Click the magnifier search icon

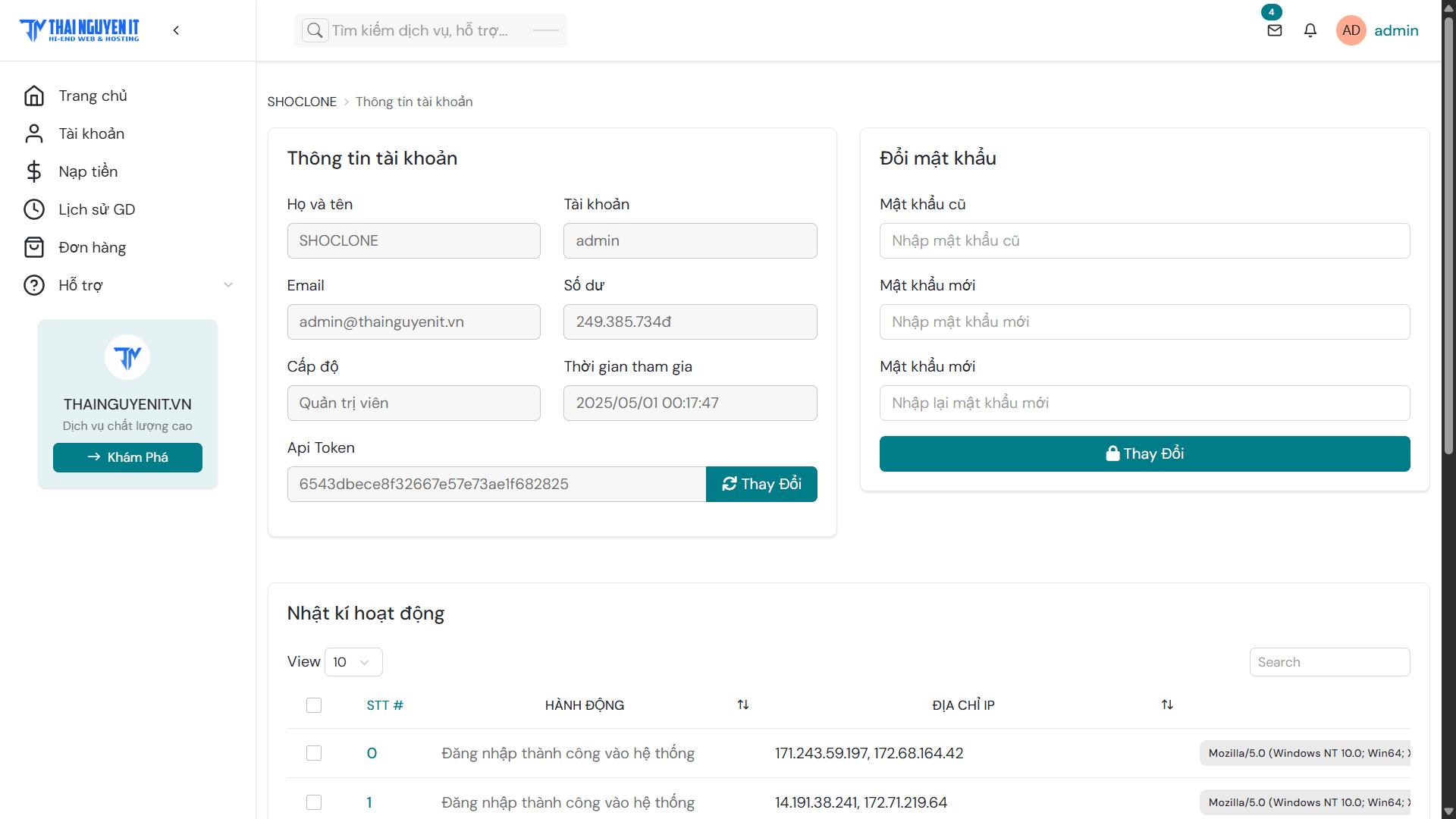pyautogui.click(x=315, y=30)
